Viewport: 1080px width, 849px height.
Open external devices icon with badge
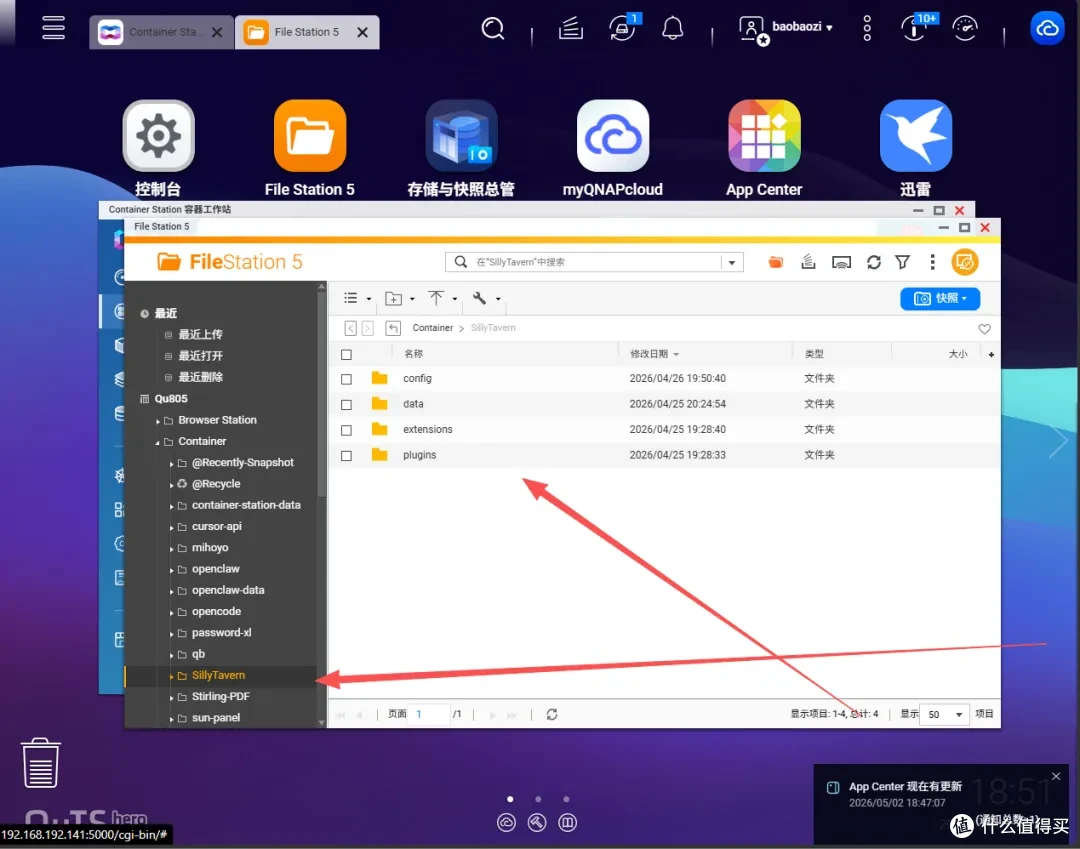[623, 29]
